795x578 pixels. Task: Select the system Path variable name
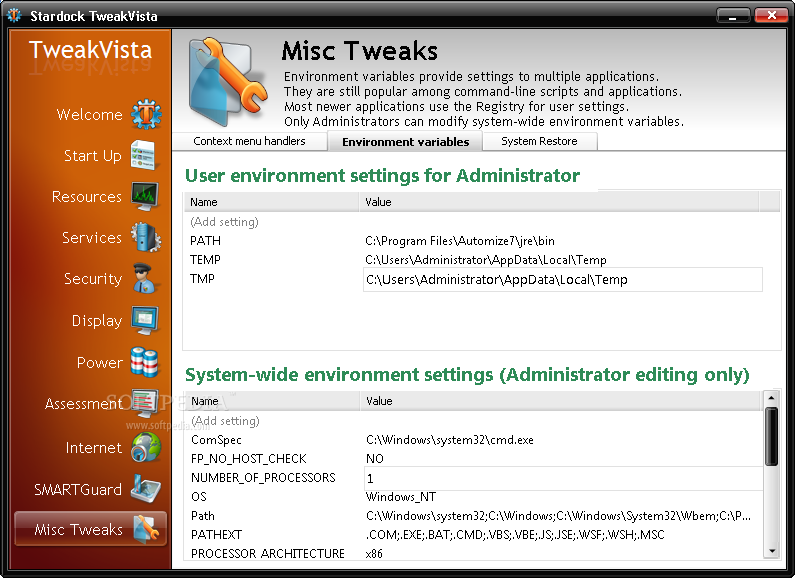point(203,516)
